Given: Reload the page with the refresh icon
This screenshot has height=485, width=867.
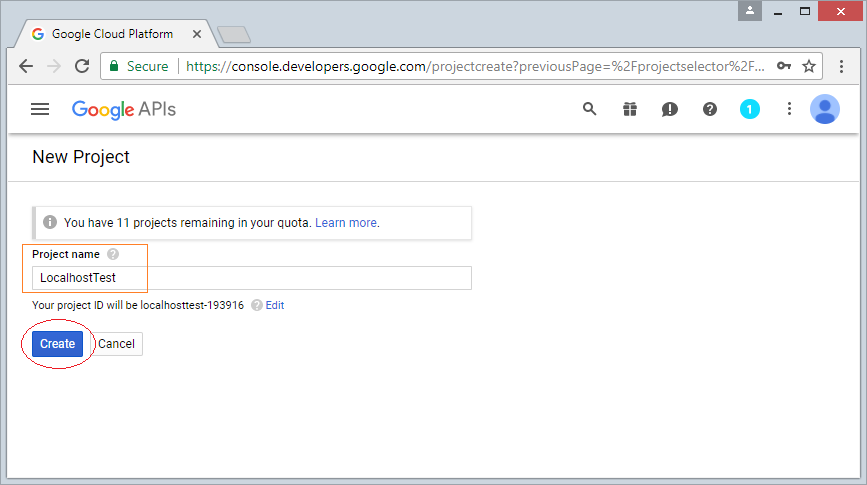Looking at the screenshot, I should click(82, 66).
